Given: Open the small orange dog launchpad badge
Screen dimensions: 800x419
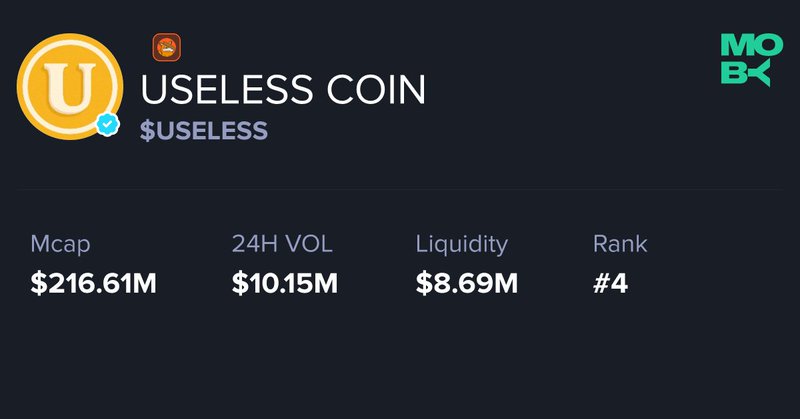Looking at the screenshot, I should pos(166,47).
